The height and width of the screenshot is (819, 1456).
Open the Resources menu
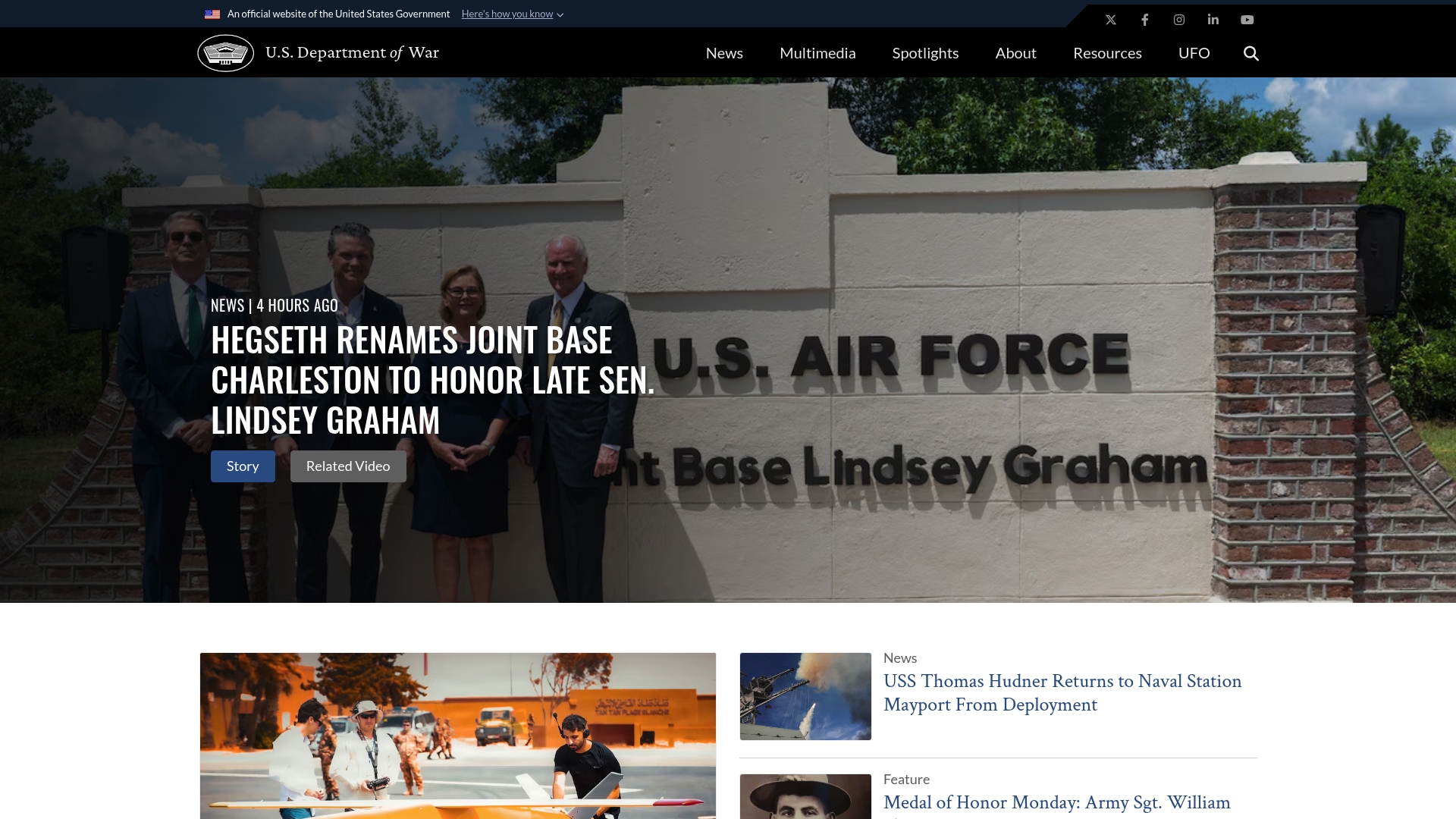click(x=1107, y=53)
